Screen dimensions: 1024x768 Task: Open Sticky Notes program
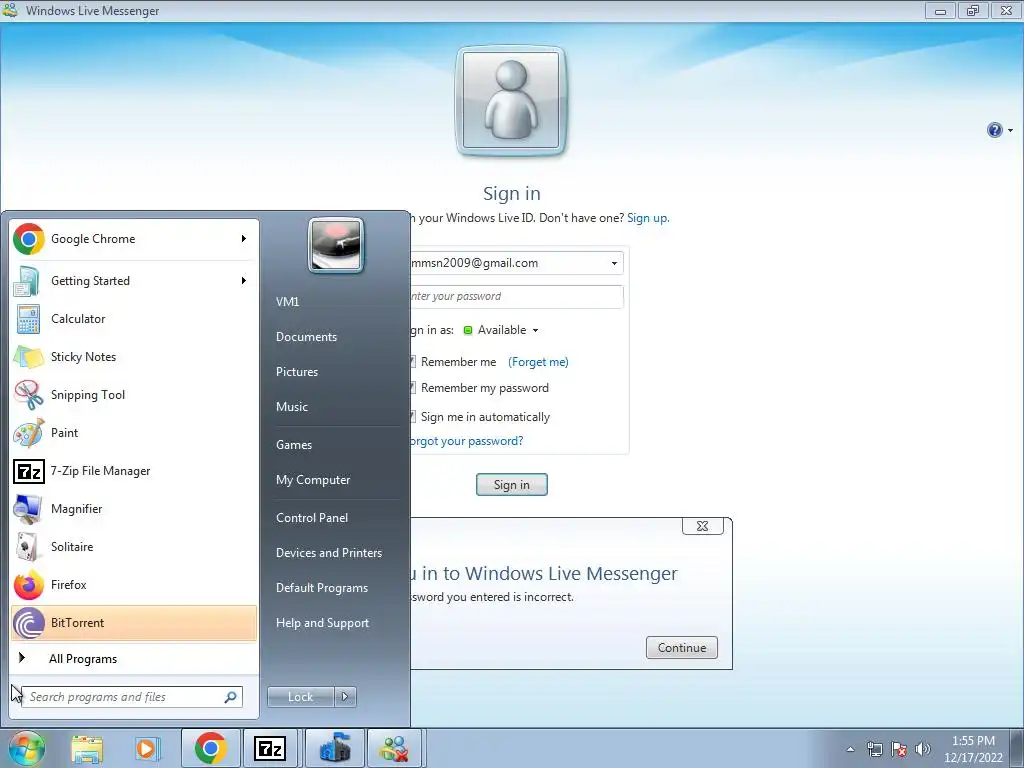(134, 357)
